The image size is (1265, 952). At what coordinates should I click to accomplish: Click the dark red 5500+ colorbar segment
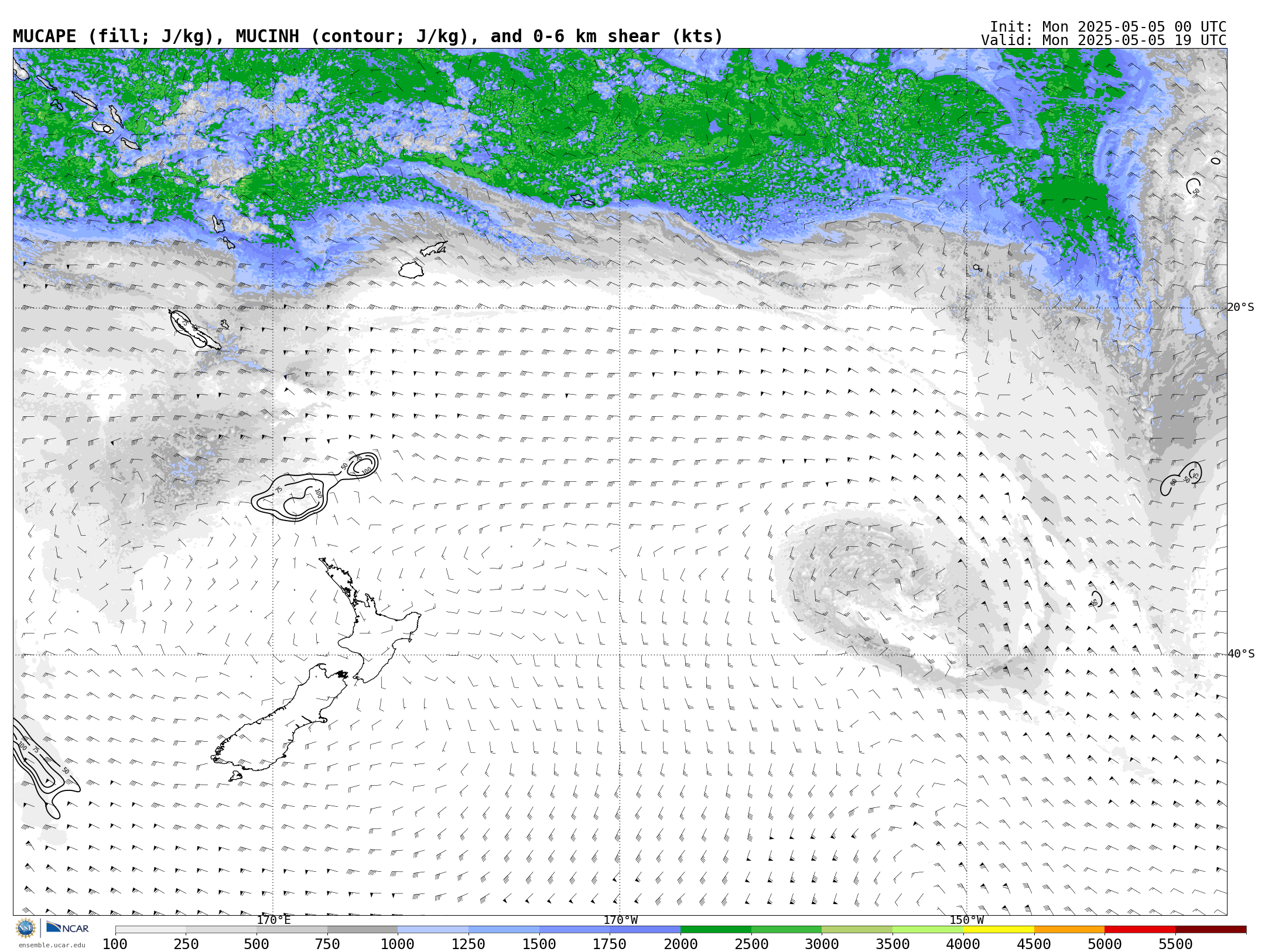tap(1211, 930)
